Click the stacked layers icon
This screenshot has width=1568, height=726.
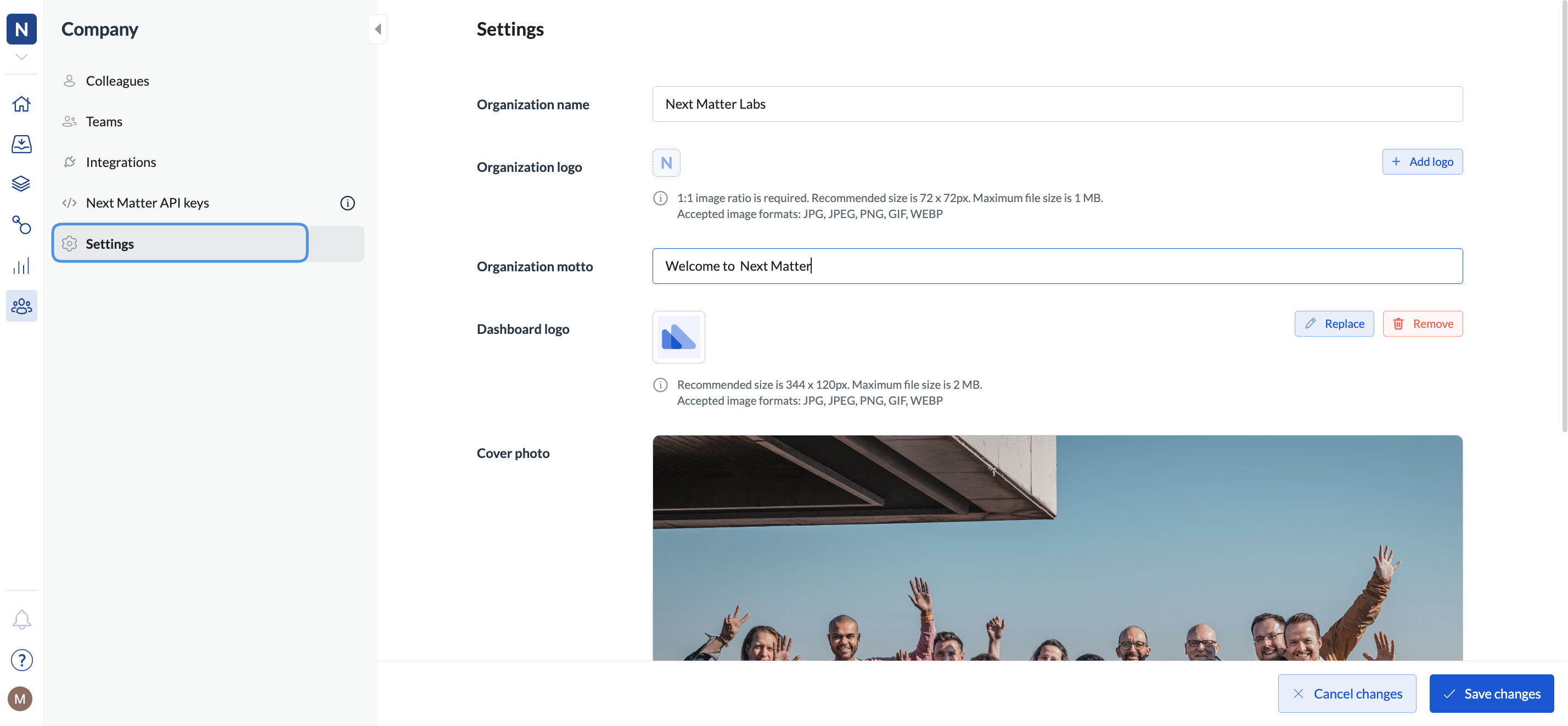click(21, 184)
